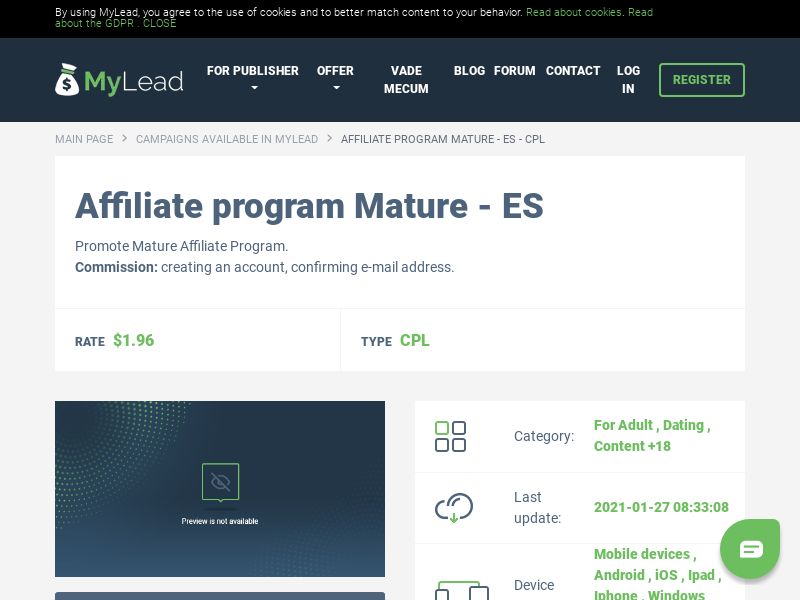
Task: Select the For Adult category link
Action: point(623,425)
